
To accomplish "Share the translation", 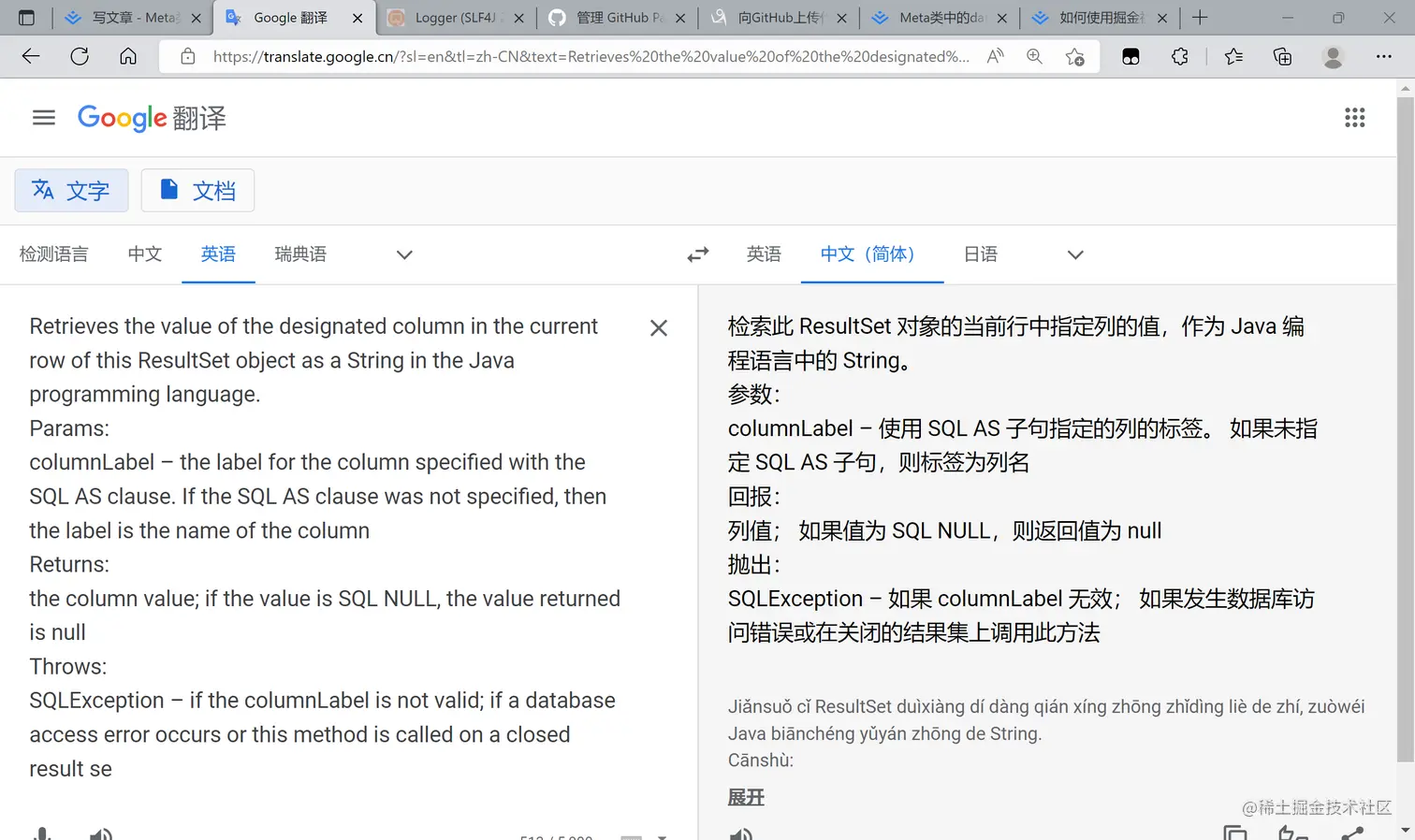I will (1352, 833).
